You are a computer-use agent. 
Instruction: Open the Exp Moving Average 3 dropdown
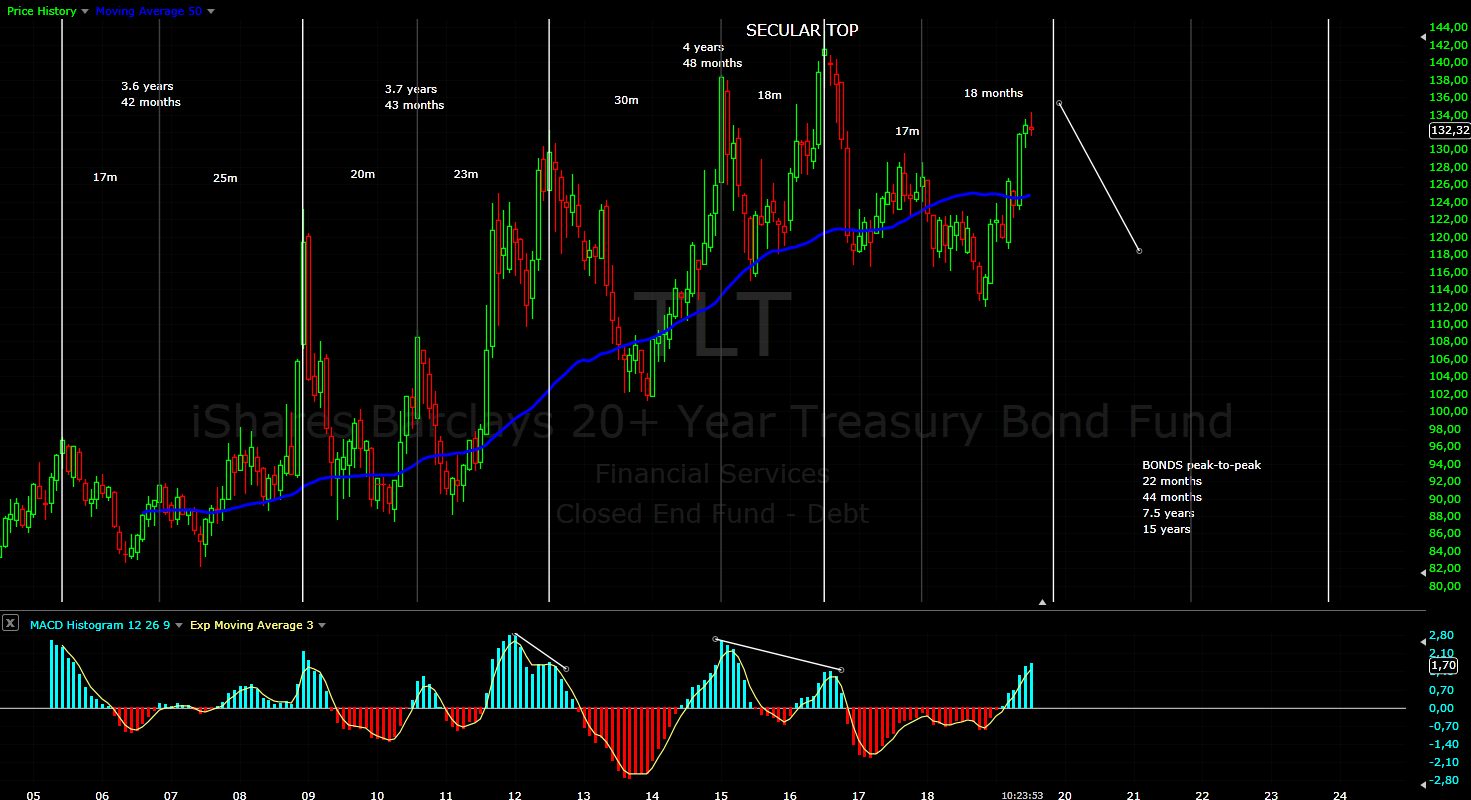pyautogui.click(x=322, y=624)
